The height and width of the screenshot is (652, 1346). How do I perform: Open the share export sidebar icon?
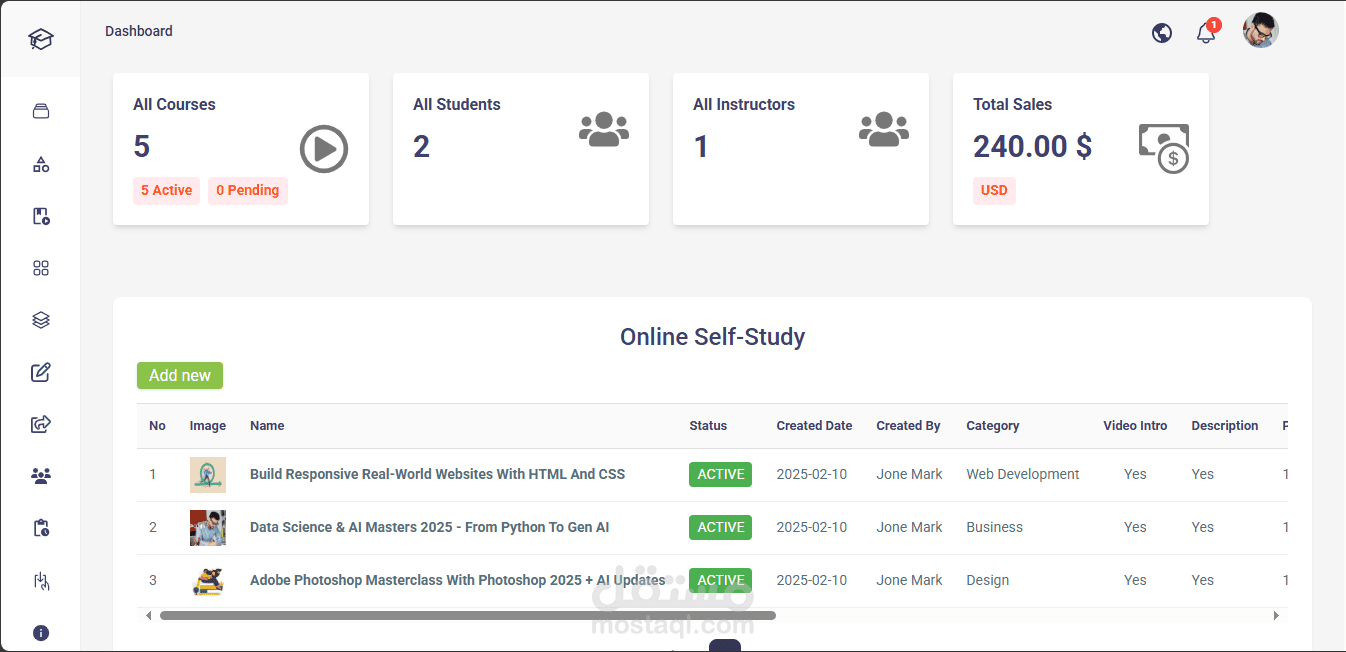[x=40, y=424]
